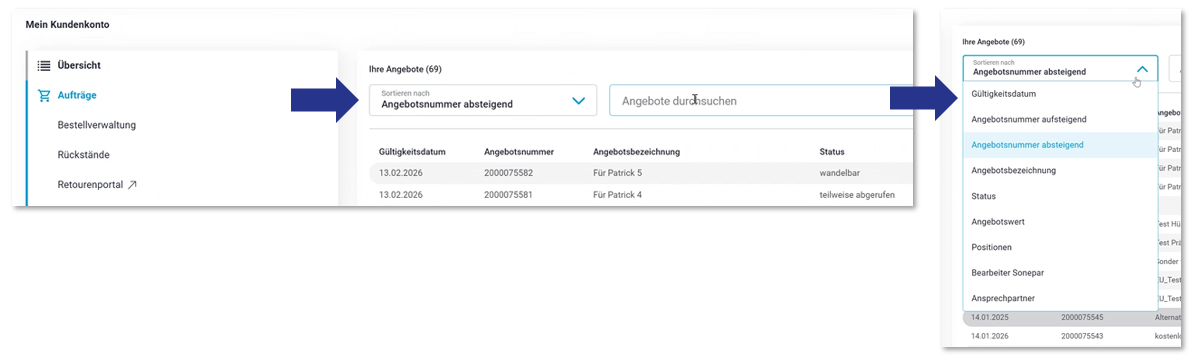Choose Status sort option in list
Screen dimensions: 1193x360
[1060, 196]
